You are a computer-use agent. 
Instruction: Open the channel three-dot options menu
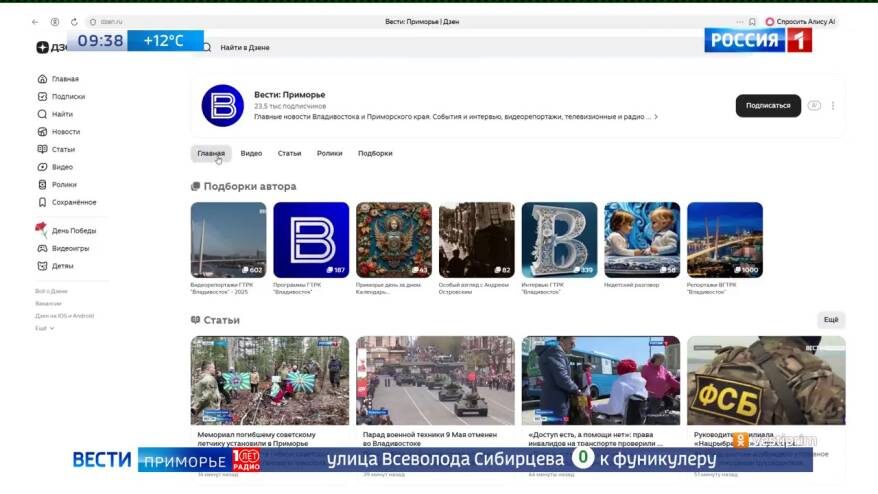tap(833, 106)
